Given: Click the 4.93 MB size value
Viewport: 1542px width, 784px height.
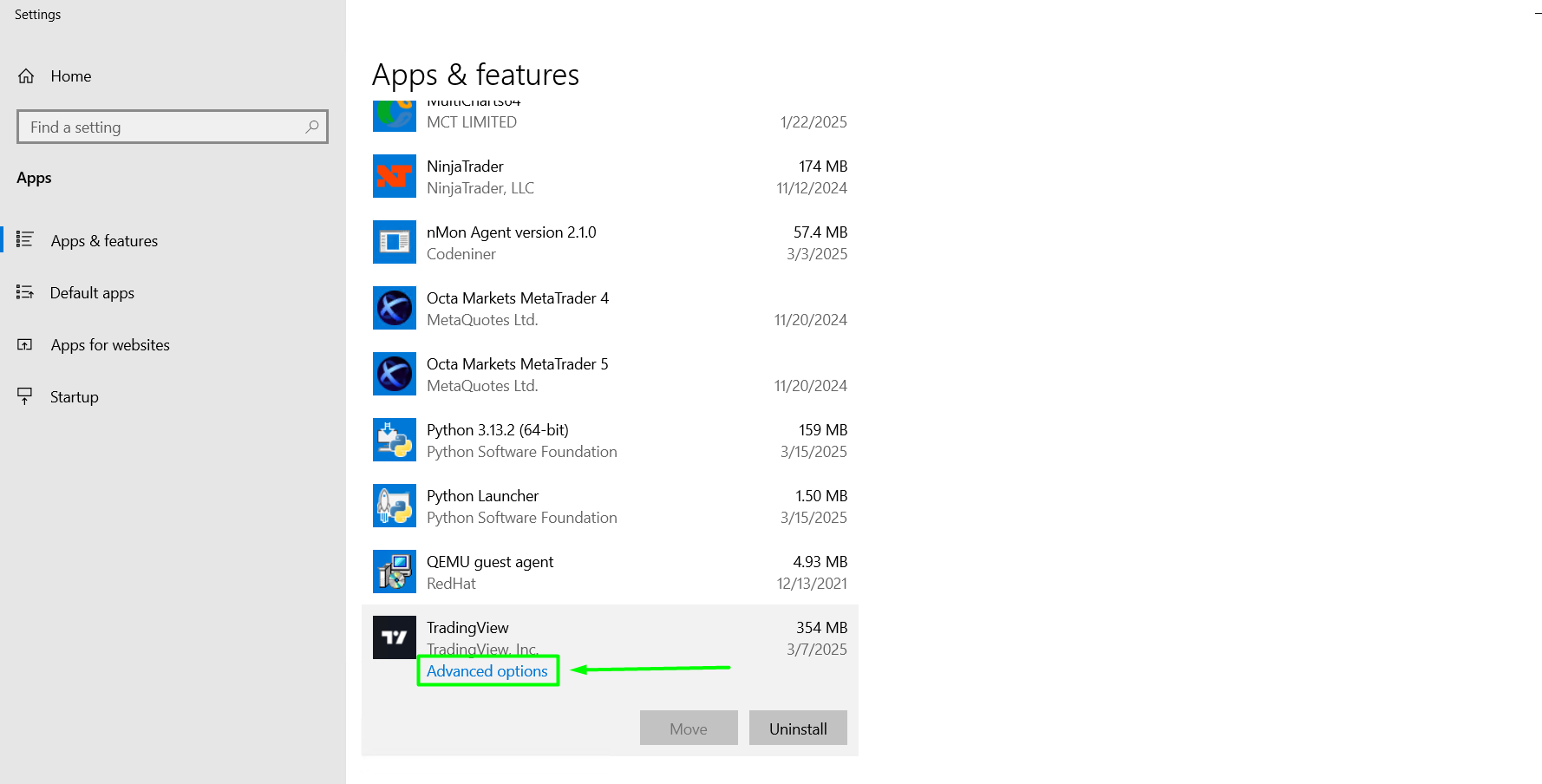Looking at the screenshot, I should pyautogui.click(x=820, y=562).
